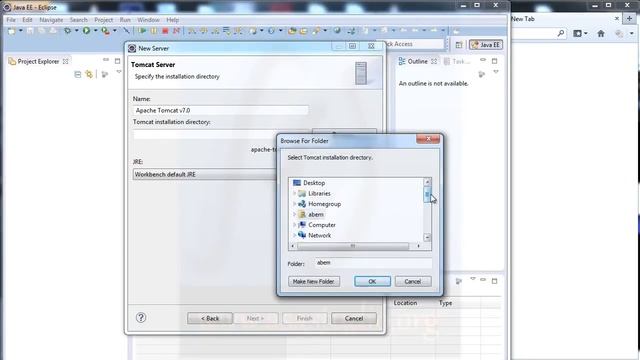Image resolution: width=640 pixels, height=360 pixels.
Task: Click the horizontal scrollbar thumb in folder tree
Action: click(x=353, y=246)
